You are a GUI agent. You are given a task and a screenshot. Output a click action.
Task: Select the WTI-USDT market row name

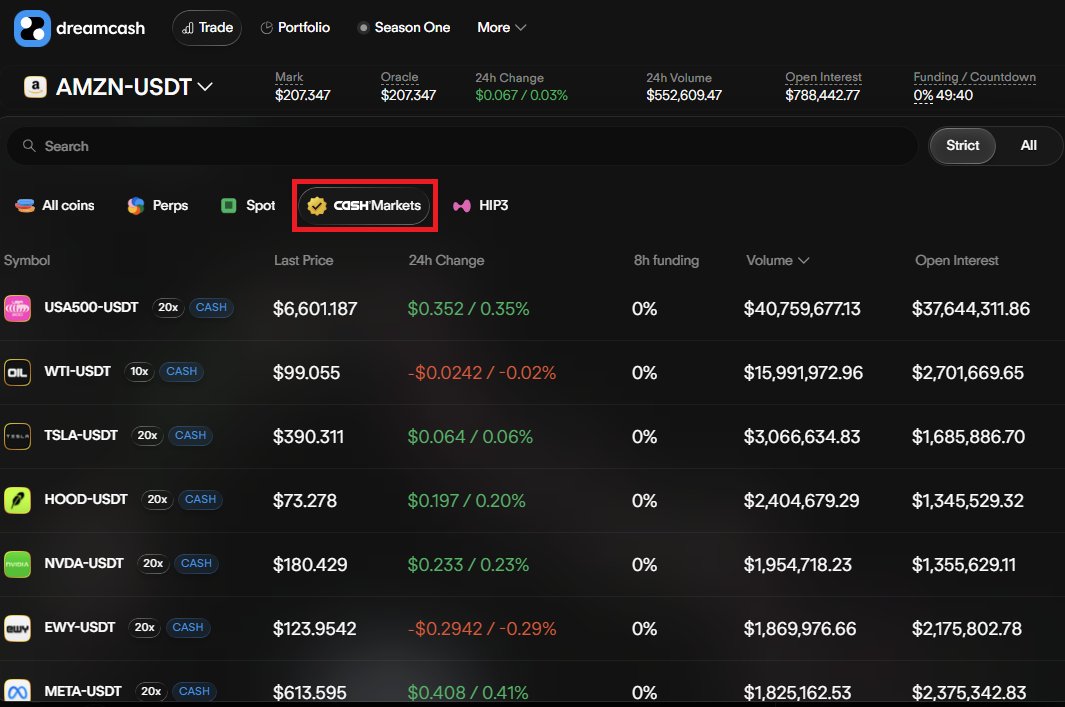coord(77,371)
